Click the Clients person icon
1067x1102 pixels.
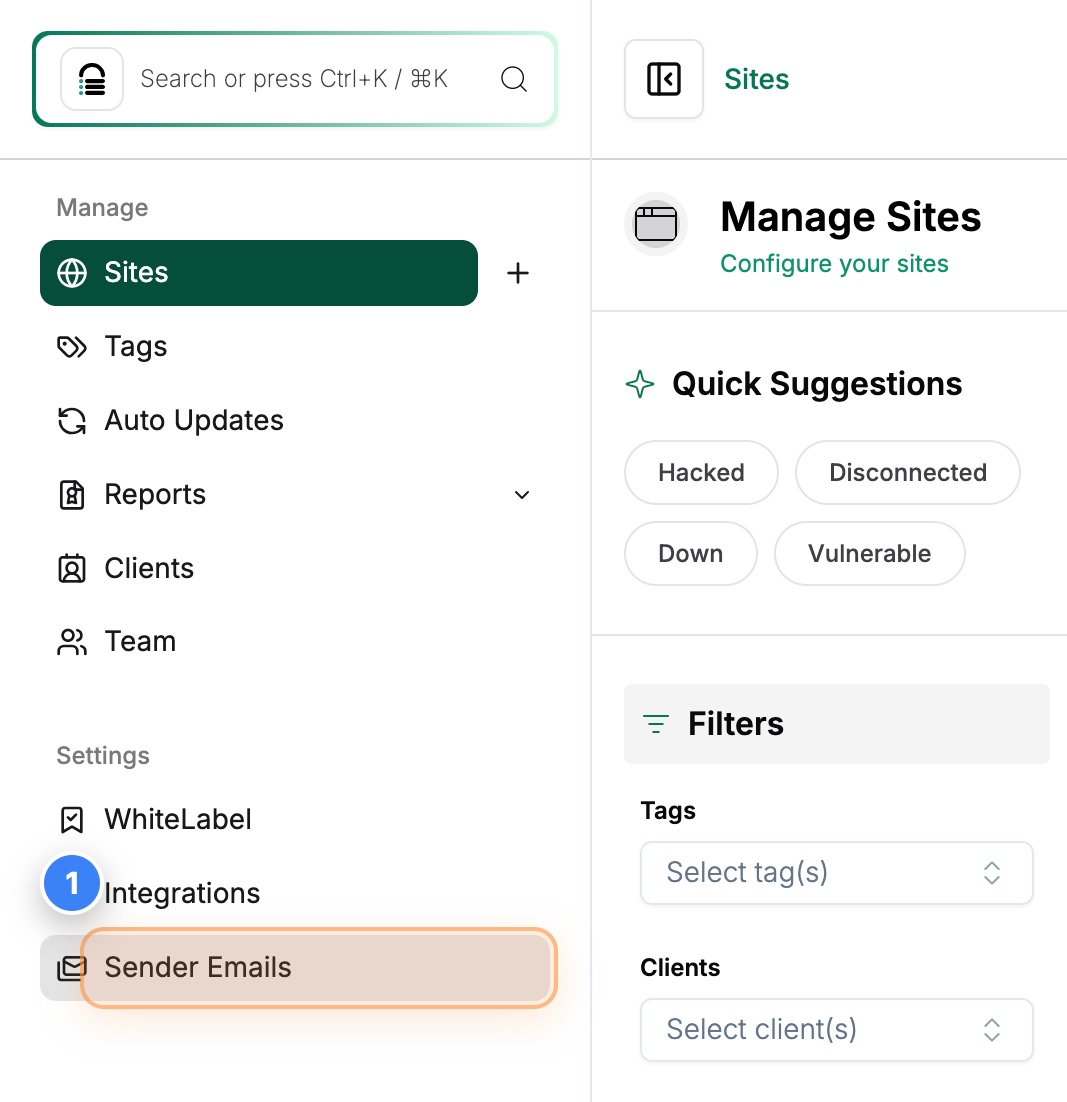point(71,568)
